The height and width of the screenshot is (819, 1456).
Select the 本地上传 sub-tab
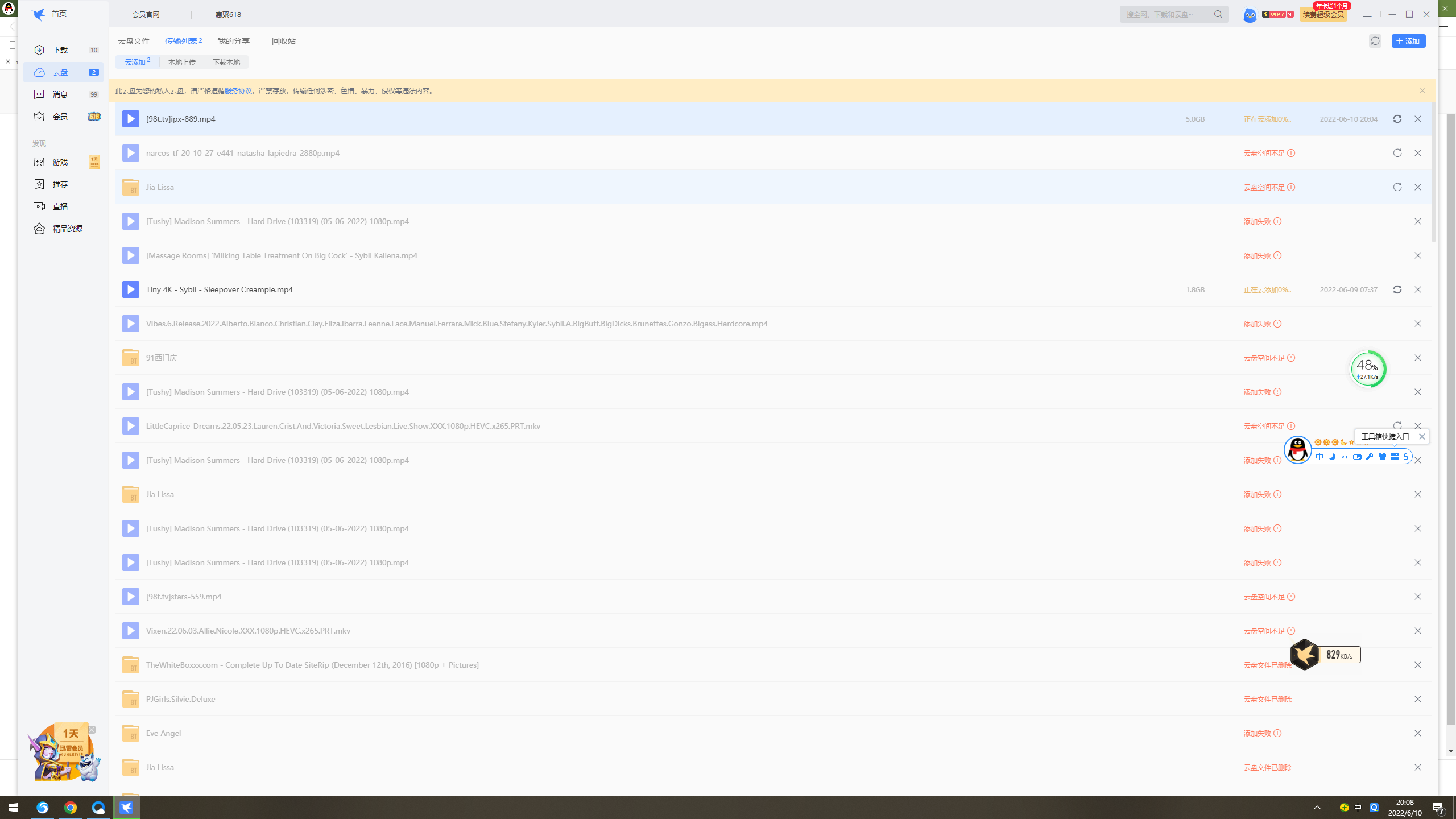click(181, 63)
